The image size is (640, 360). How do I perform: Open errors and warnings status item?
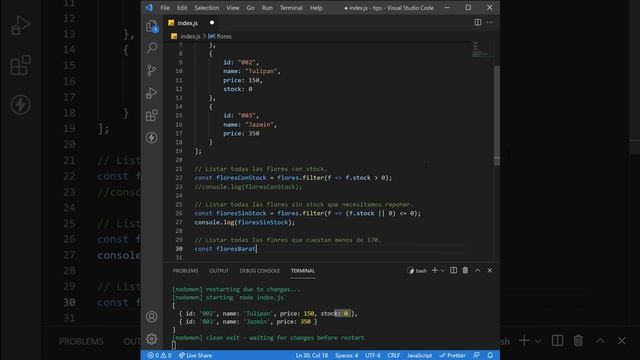point(160,356)
